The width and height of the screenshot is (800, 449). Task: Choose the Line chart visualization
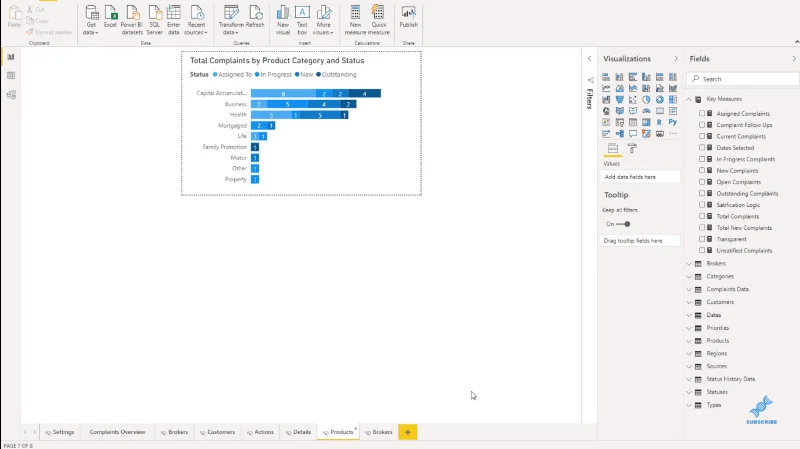(x=606, y=88)
